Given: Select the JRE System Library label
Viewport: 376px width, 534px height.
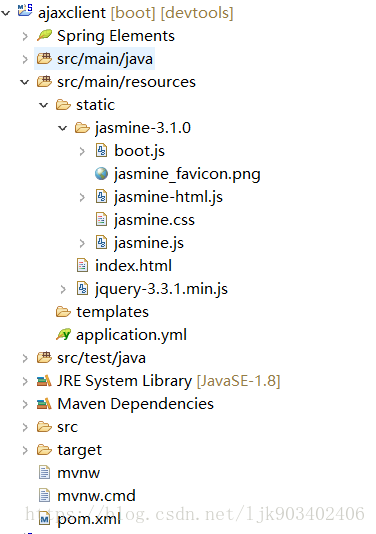Looking at the screenshot, I should [125, 381].
